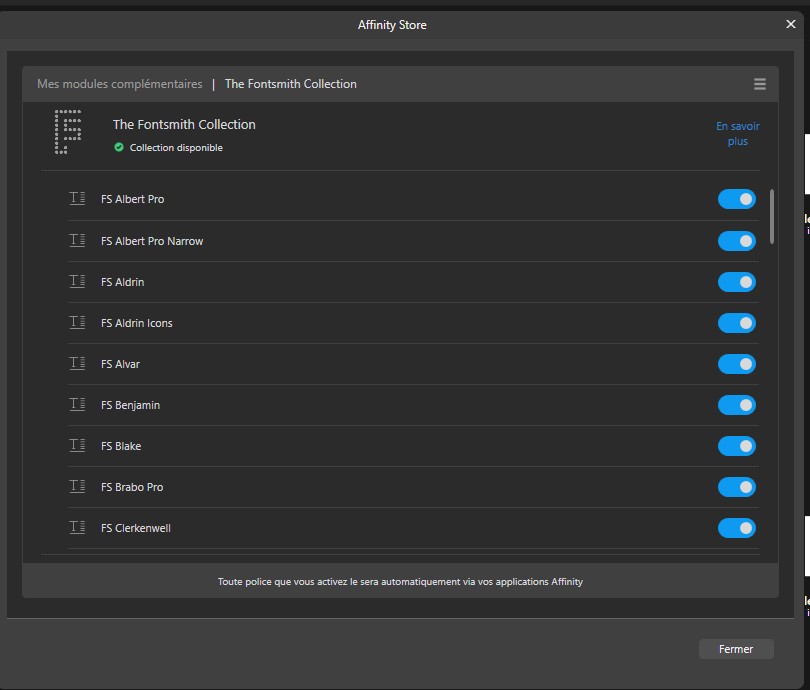Turn off the FS Alvar toggle
This screenshot has width=810, height=690.
click(737, 364)
